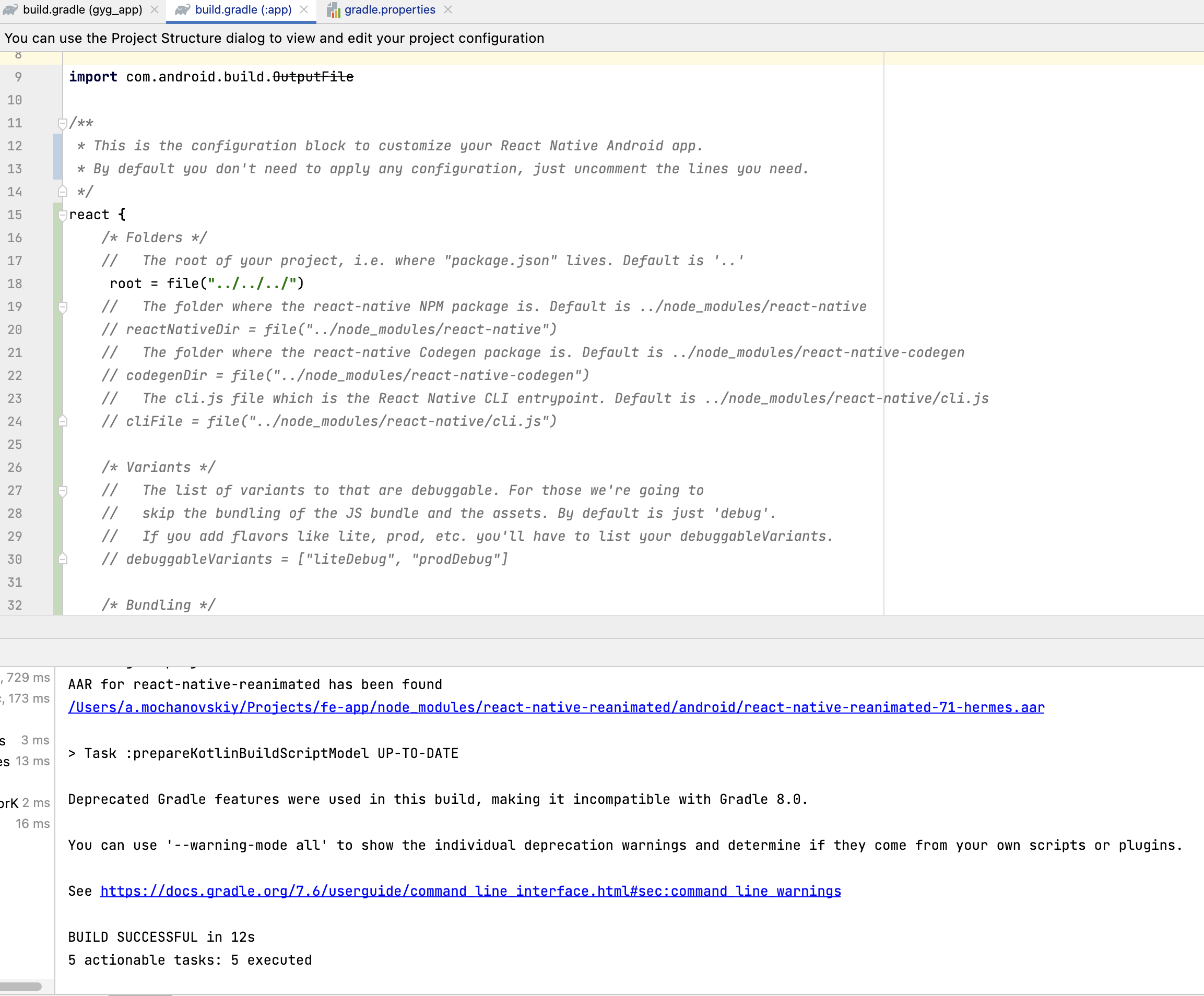This screenshot has width=1204, height=996.
Task: Click the Gradle elephant icon on build.gradle (gyg_app) tab
Action: coord(10,10)
